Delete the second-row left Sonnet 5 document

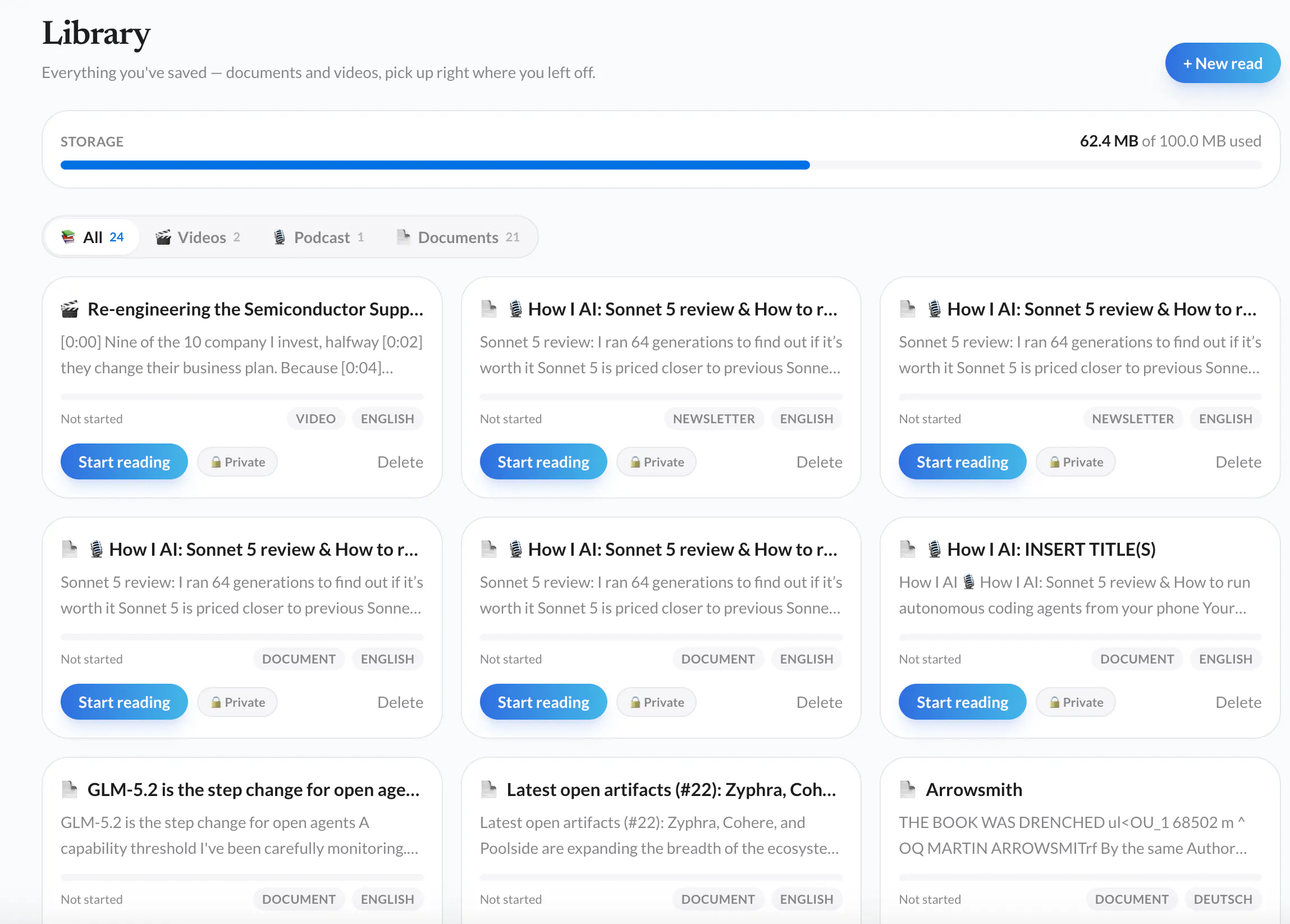pyautogui.click(x=400, y=702)
